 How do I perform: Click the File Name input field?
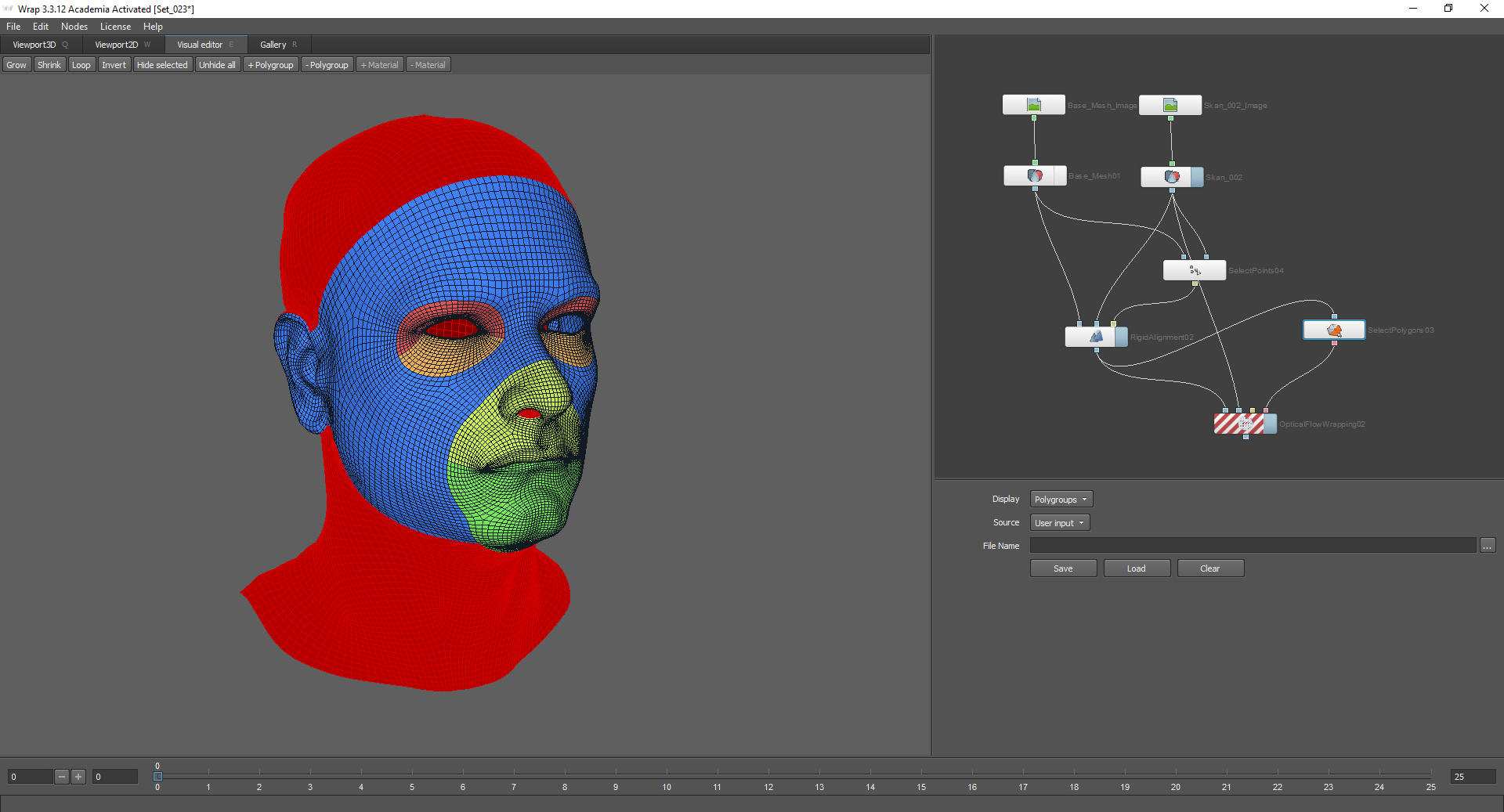[1252, 546]
